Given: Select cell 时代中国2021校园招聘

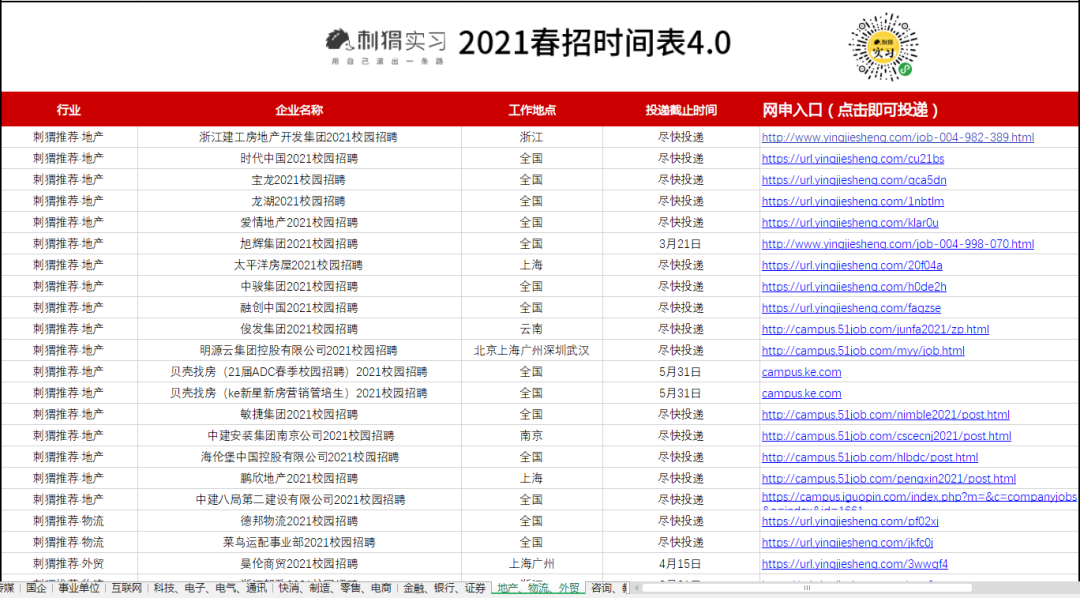Looking at the screenshot, I should (299, 158).
